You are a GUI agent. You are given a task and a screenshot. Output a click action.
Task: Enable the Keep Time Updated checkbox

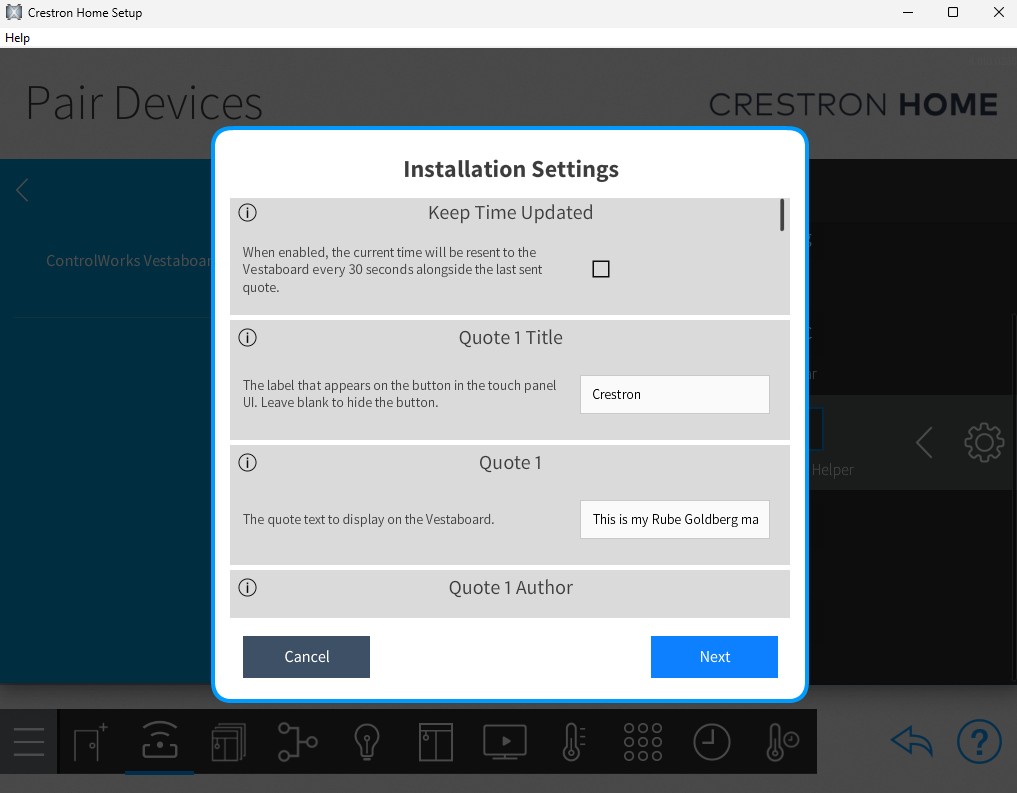pos(601,269)
